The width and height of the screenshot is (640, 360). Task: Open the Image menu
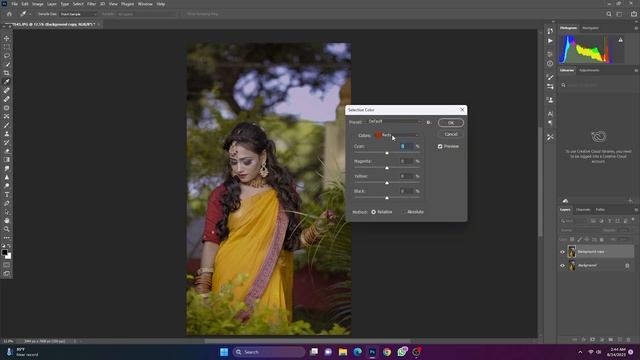38,4
